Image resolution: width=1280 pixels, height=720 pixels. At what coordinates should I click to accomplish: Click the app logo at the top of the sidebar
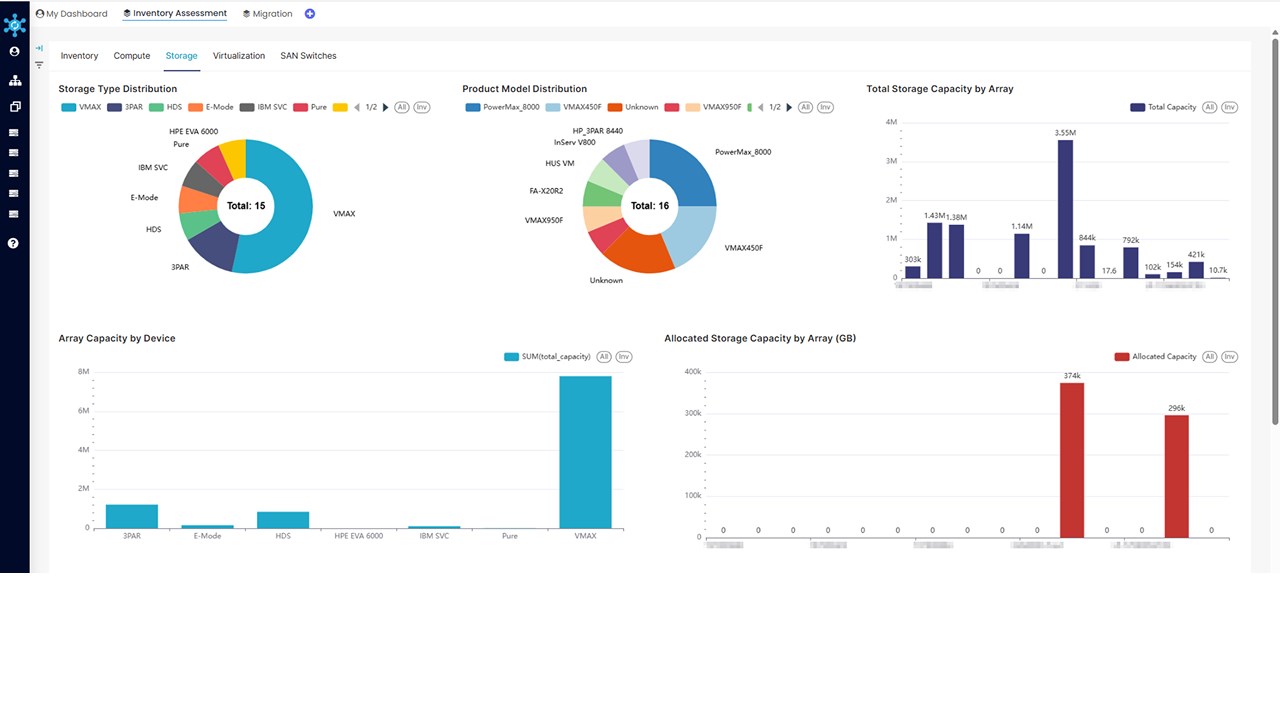click(x=14, y=24)
